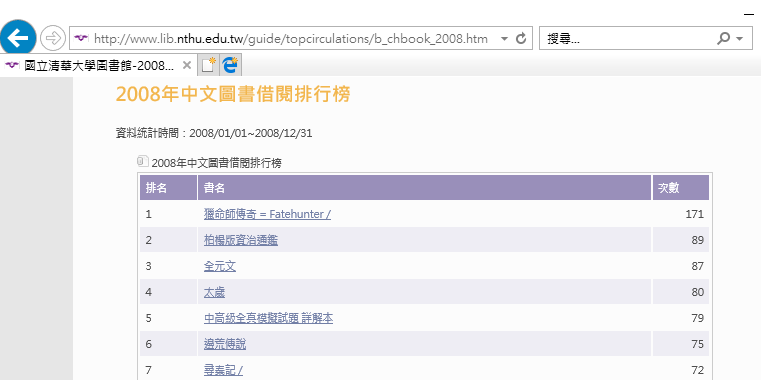This screenshot has width=761, height=380.
Task: Open the 獵命師傳奇 = Fatehunter link
Action: [267, 214]
